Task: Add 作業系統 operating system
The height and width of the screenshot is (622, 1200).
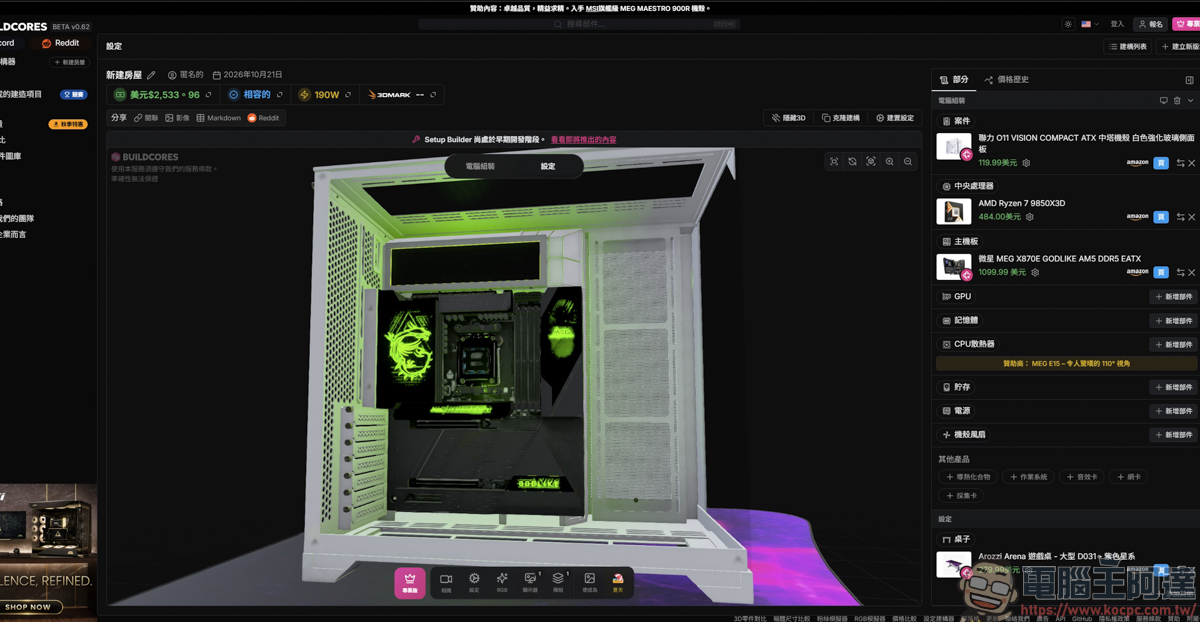Action: 1028,477
